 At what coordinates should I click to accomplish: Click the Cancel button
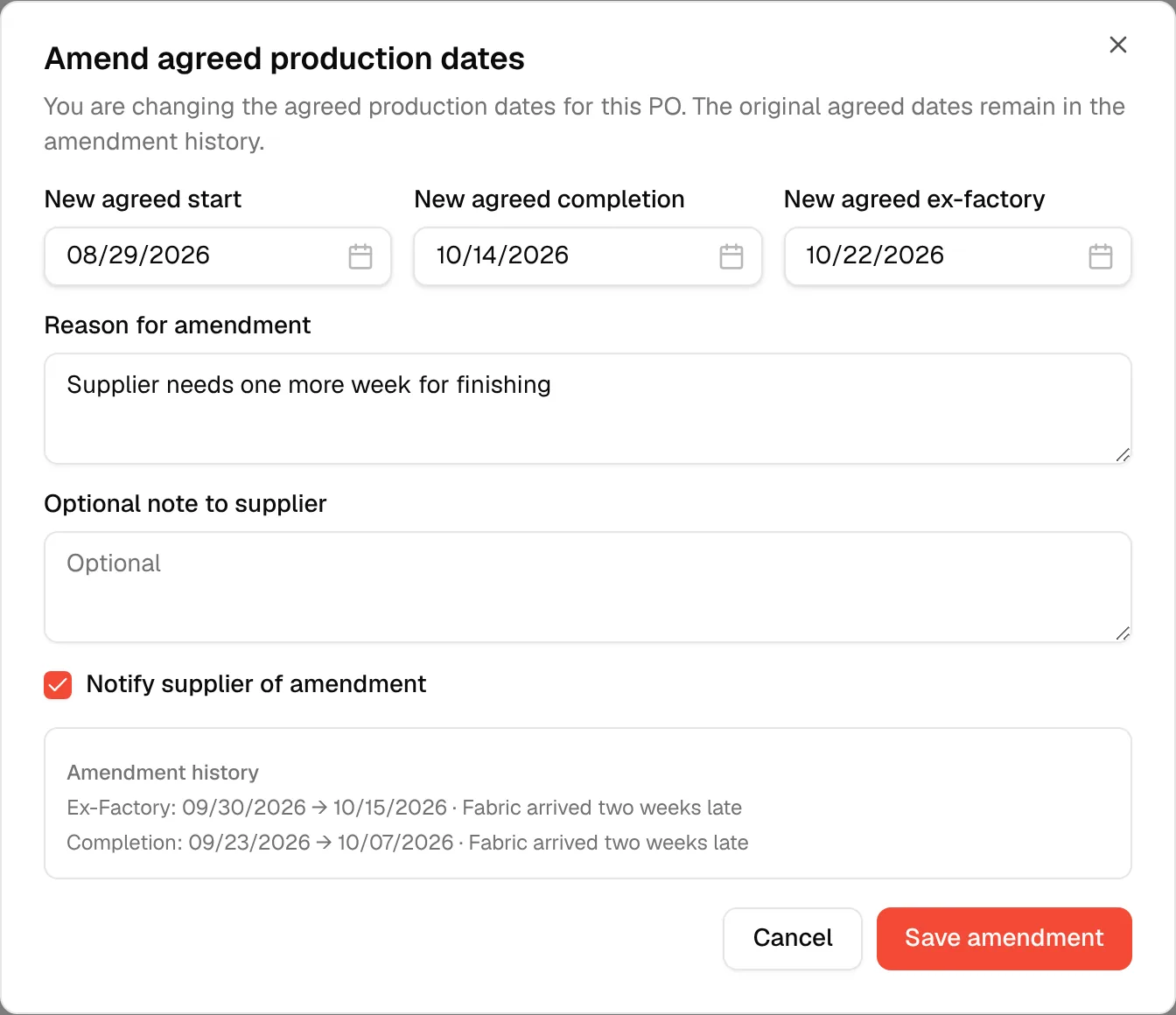(793, 938)
